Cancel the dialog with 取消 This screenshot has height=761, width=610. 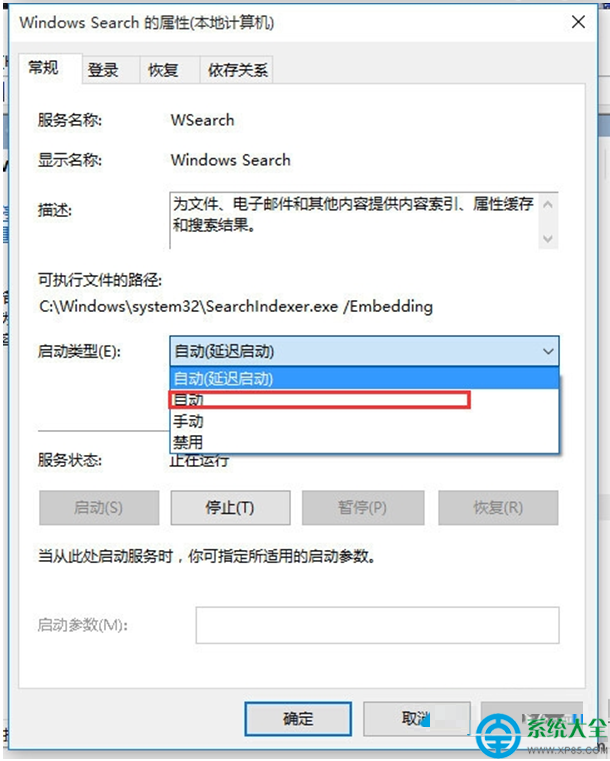(416, 719)
